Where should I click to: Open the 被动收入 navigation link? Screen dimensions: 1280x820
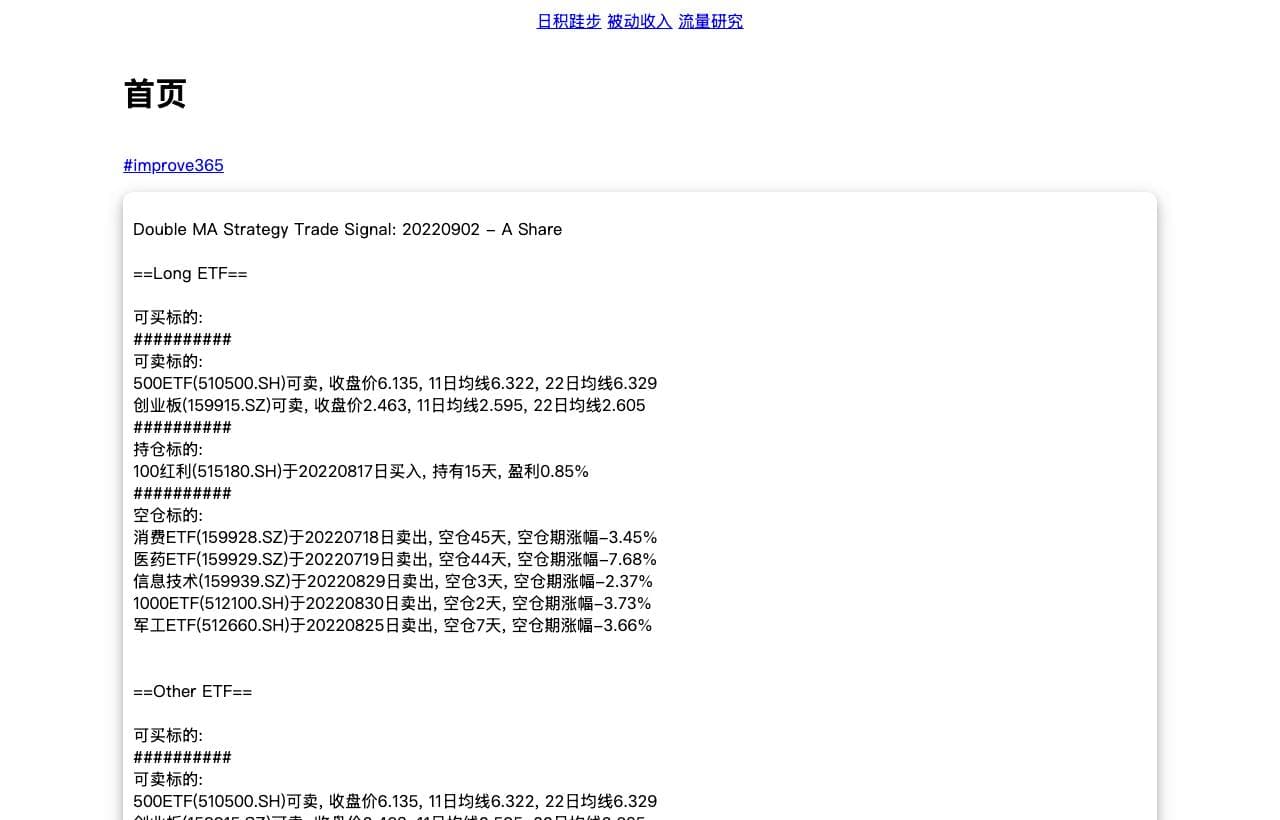[640, 21]
